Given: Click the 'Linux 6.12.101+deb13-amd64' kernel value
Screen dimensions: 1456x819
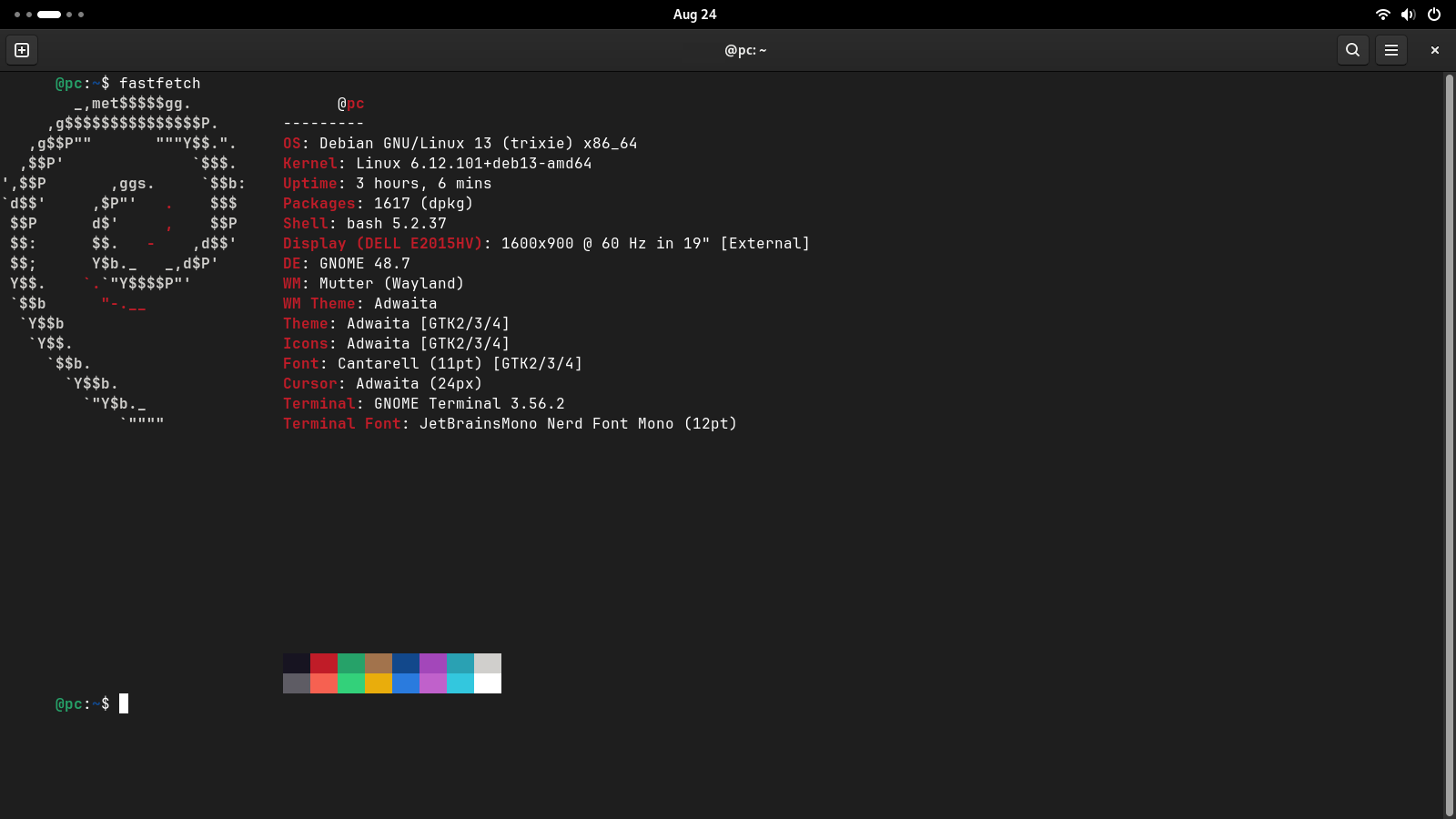Looking at the screenshot, I should point(474,164).
